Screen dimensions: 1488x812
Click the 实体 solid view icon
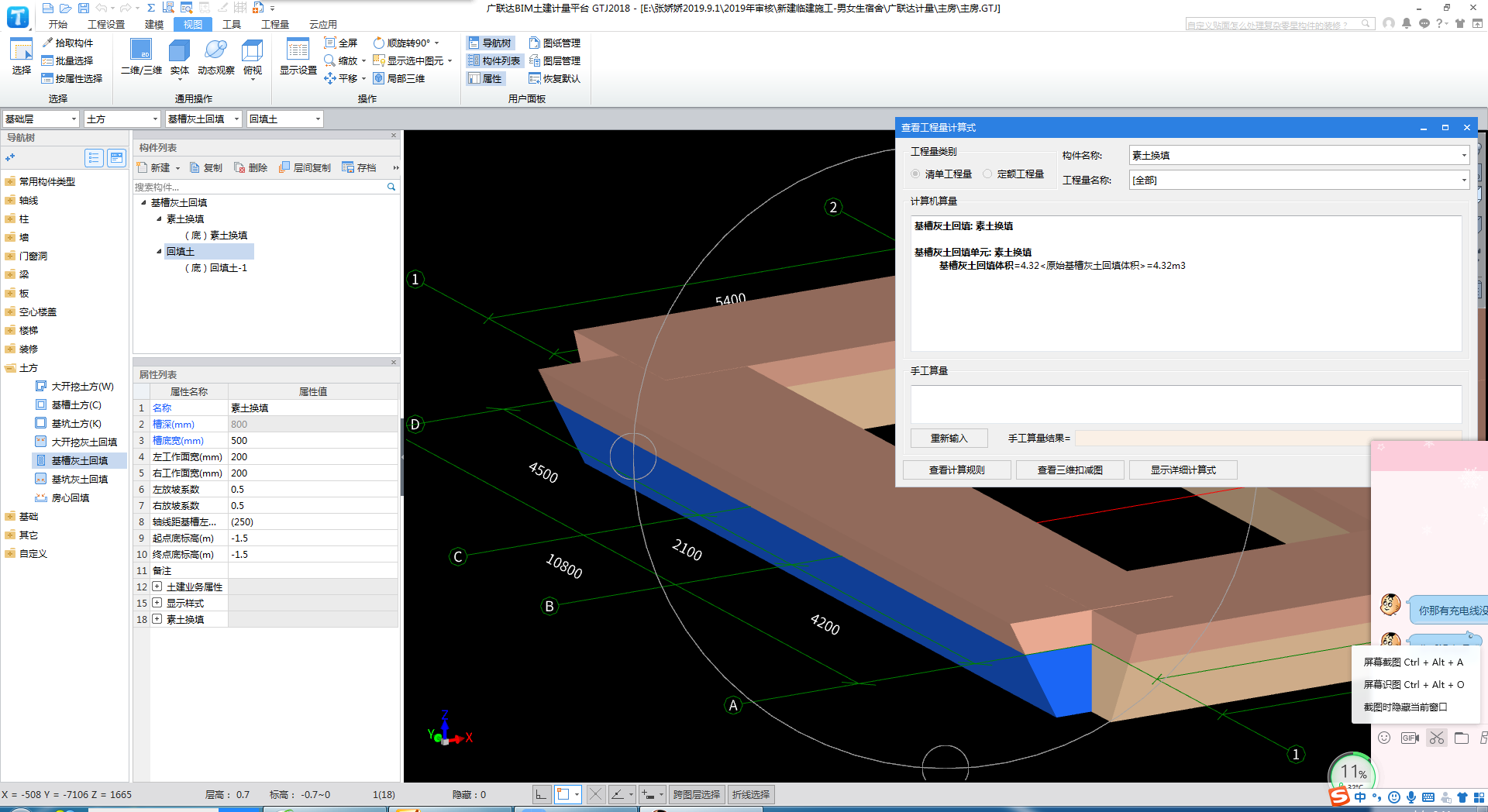coord(180,56)
